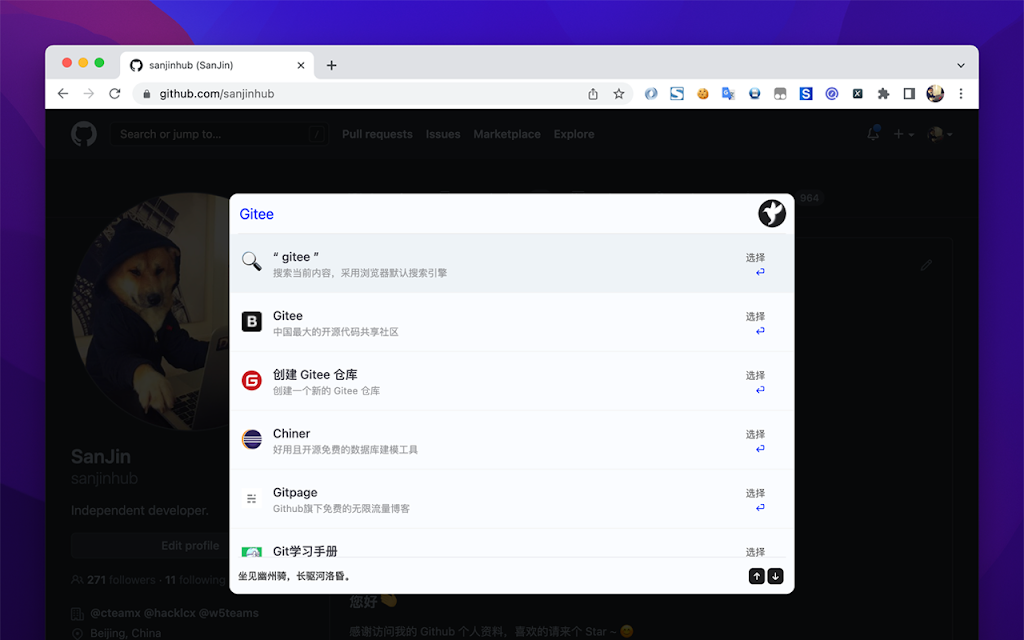Click the Gitpage sliders icon
1024x640 pixels.
click(x=251, y=498)
